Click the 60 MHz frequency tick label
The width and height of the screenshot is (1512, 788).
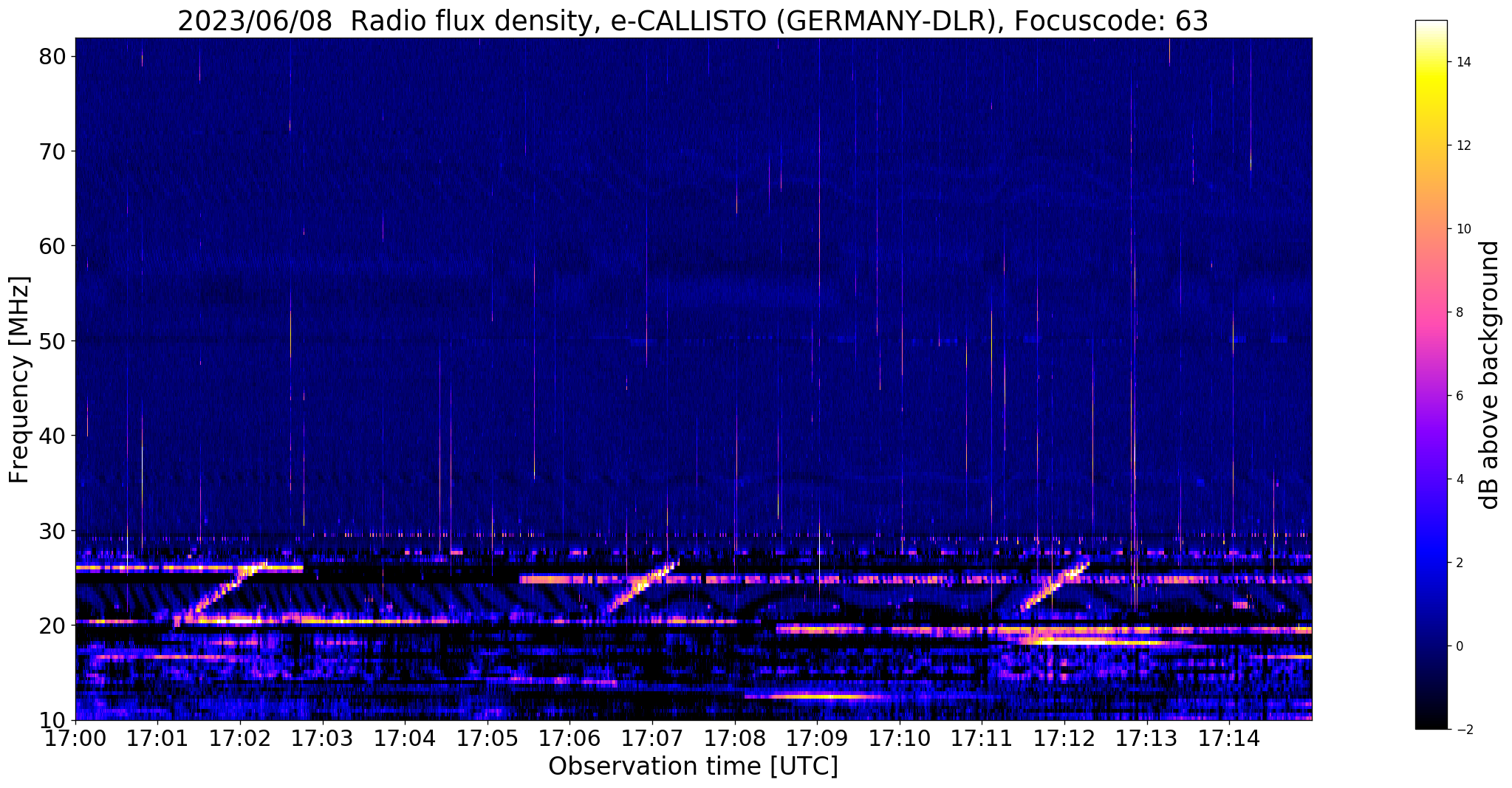pyautogui.click(x=52, y=246)
